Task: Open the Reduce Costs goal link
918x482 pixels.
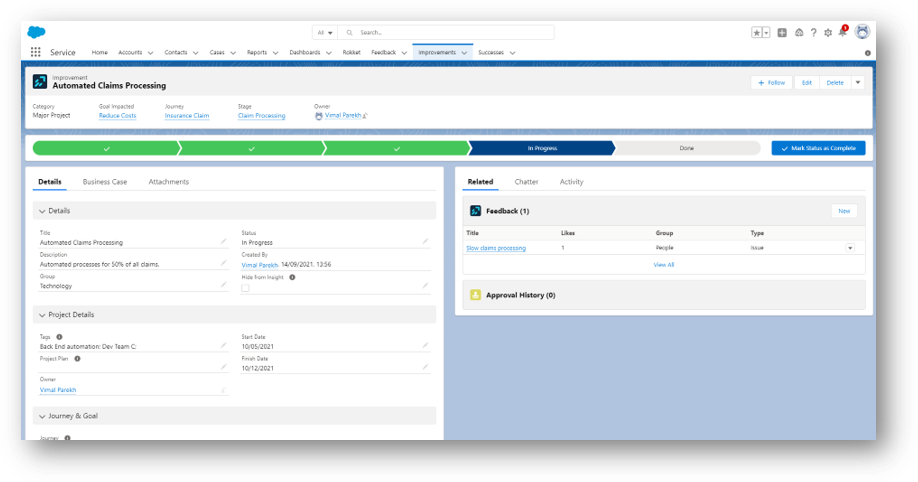Action: click(117, 115)
